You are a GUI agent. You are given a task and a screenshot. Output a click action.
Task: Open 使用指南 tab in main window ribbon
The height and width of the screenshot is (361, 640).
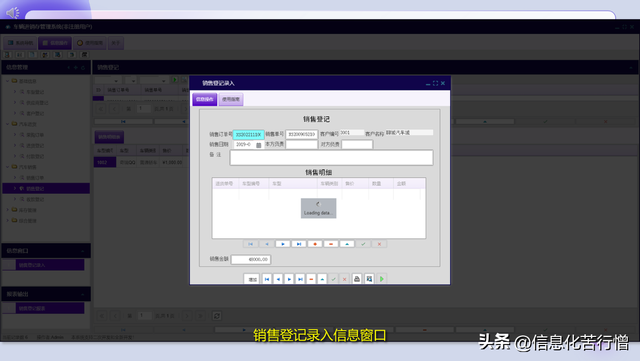[x=90, y=43]
